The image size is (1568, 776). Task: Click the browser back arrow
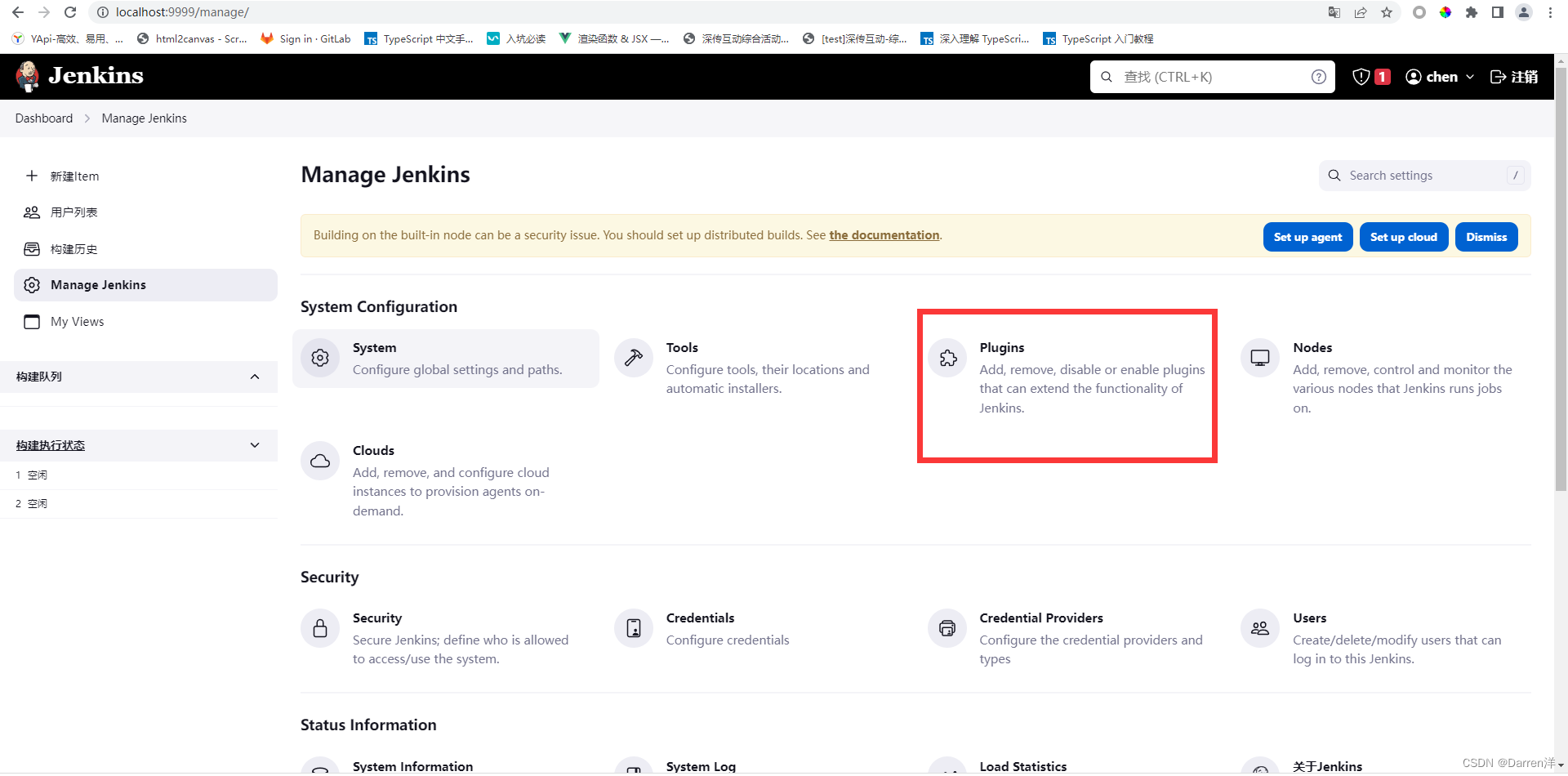18,12
